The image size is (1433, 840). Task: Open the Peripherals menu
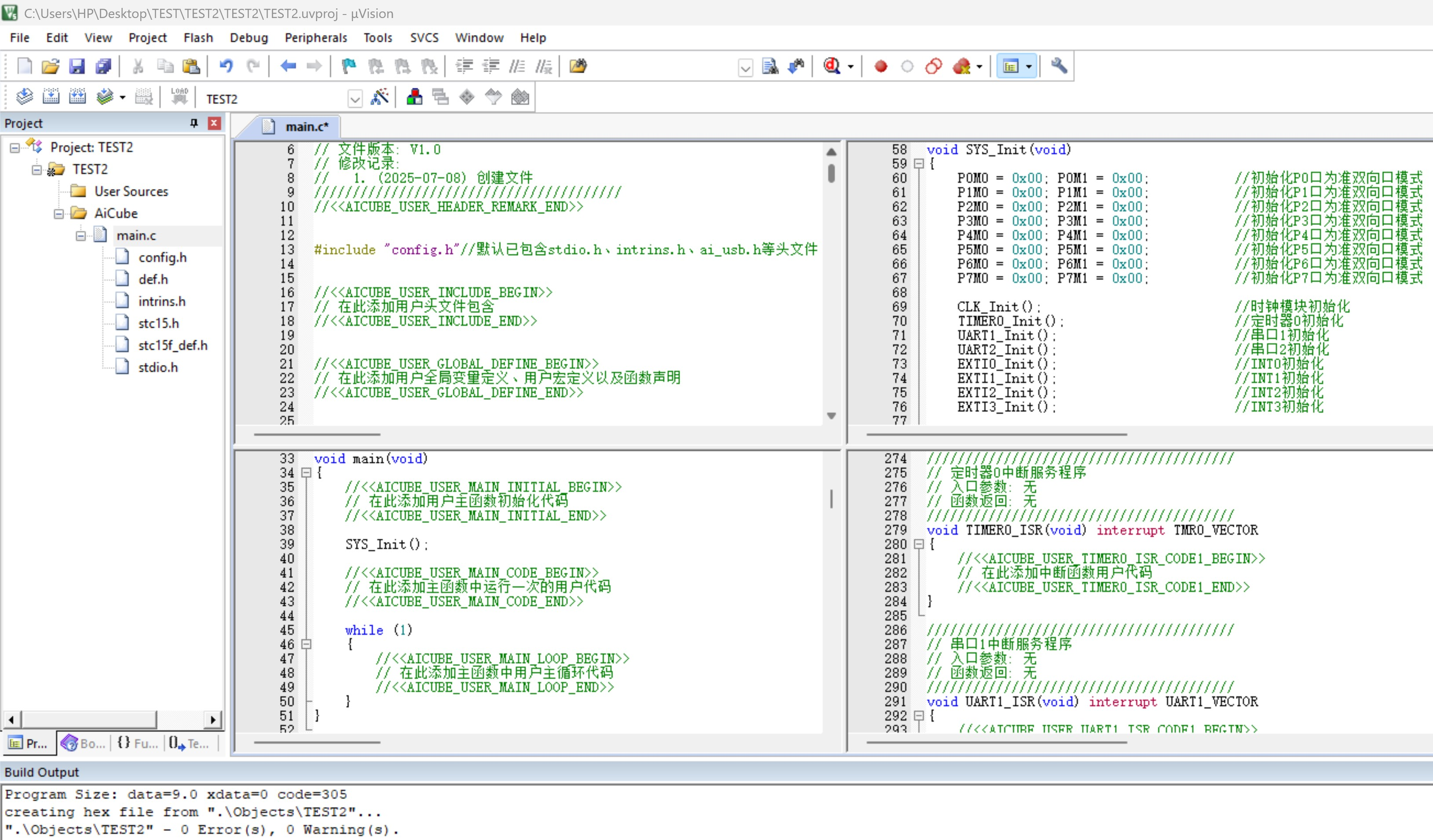316,37
